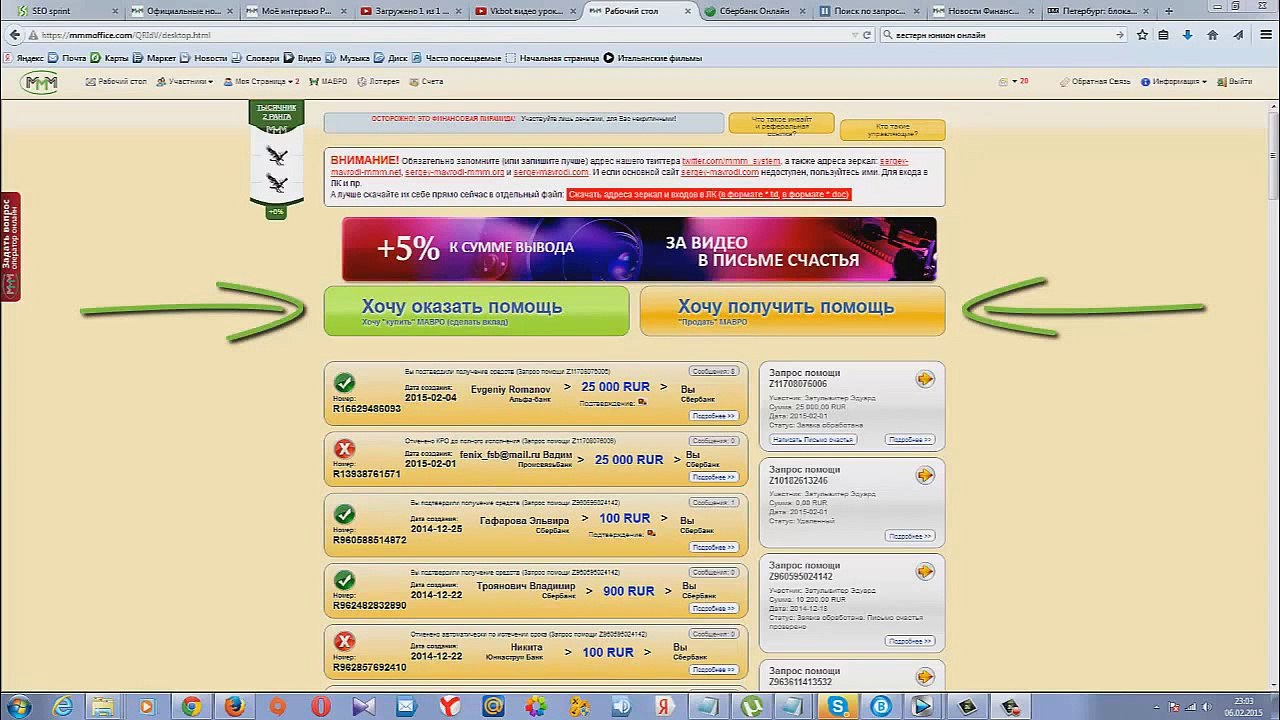Open the order arrow icon for request Z10182613246

click(x=925, y=475)
